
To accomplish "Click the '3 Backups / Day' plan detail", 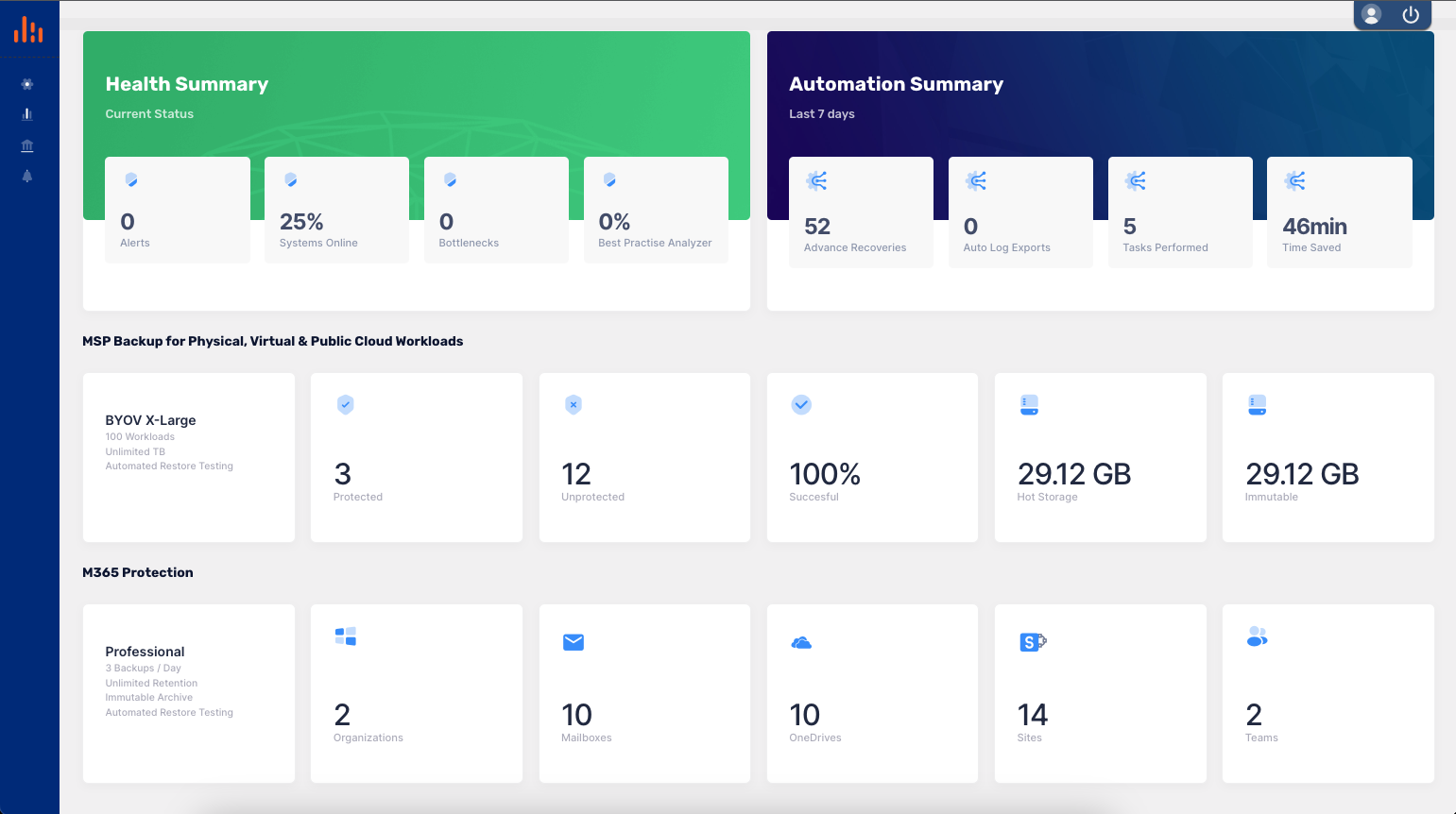I will [143, 669].
